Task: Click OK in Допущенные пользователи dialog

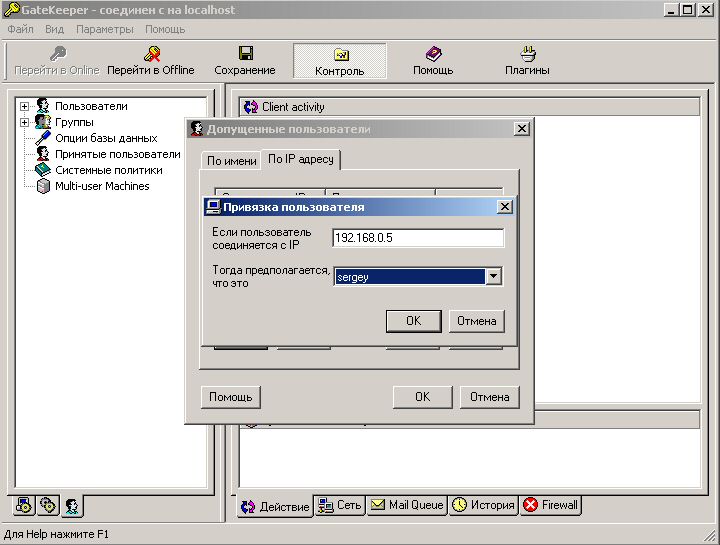Action: (422, 397)
